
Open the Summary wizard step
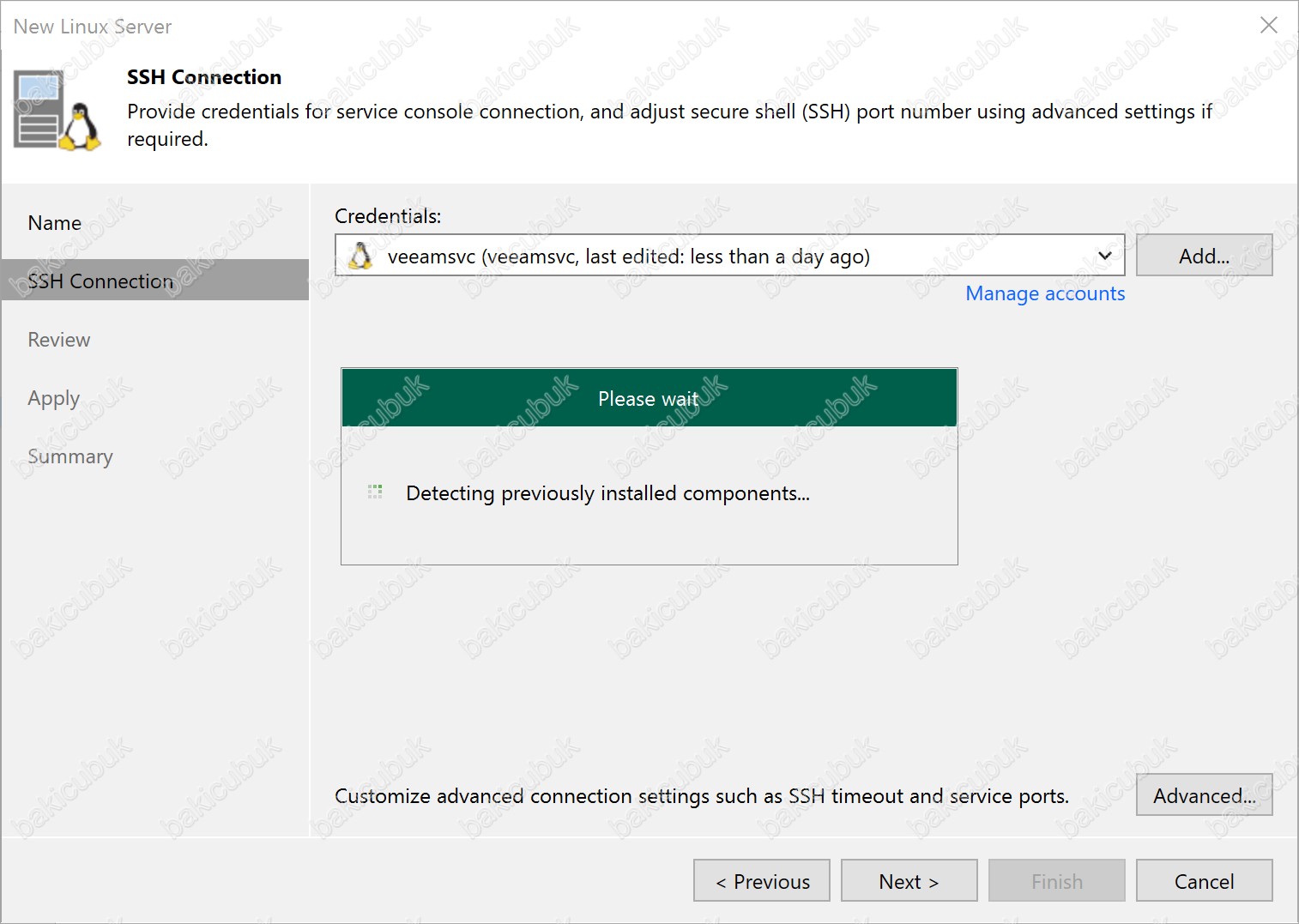[70, 456]
